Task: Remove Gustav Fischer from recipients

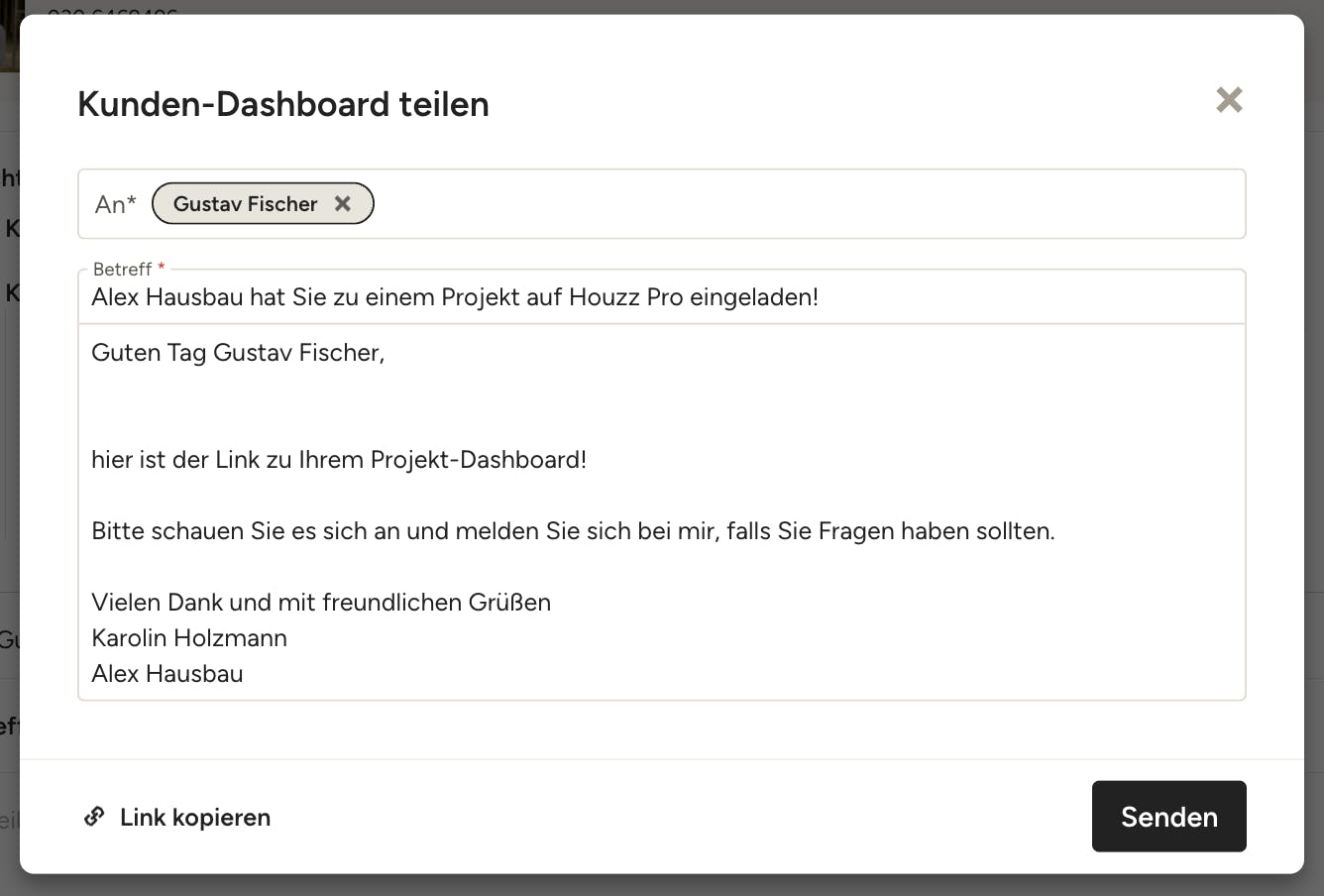Action: click(x=343, y=203)
